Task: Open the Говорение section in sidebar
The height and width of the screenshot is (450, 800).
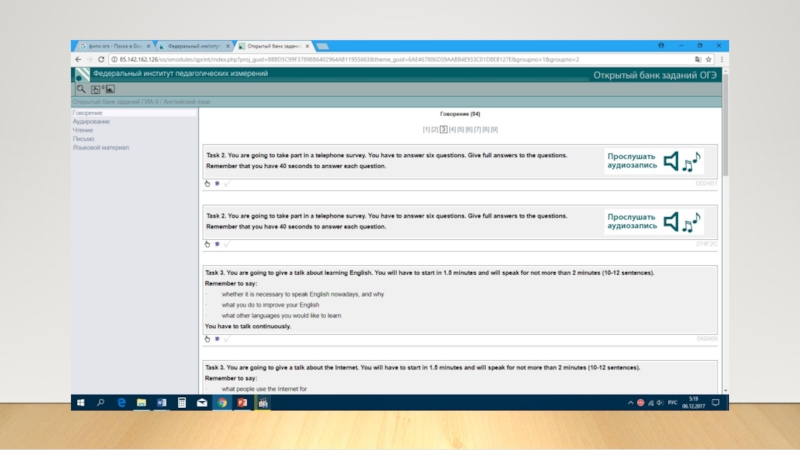Action: (87, 113)
